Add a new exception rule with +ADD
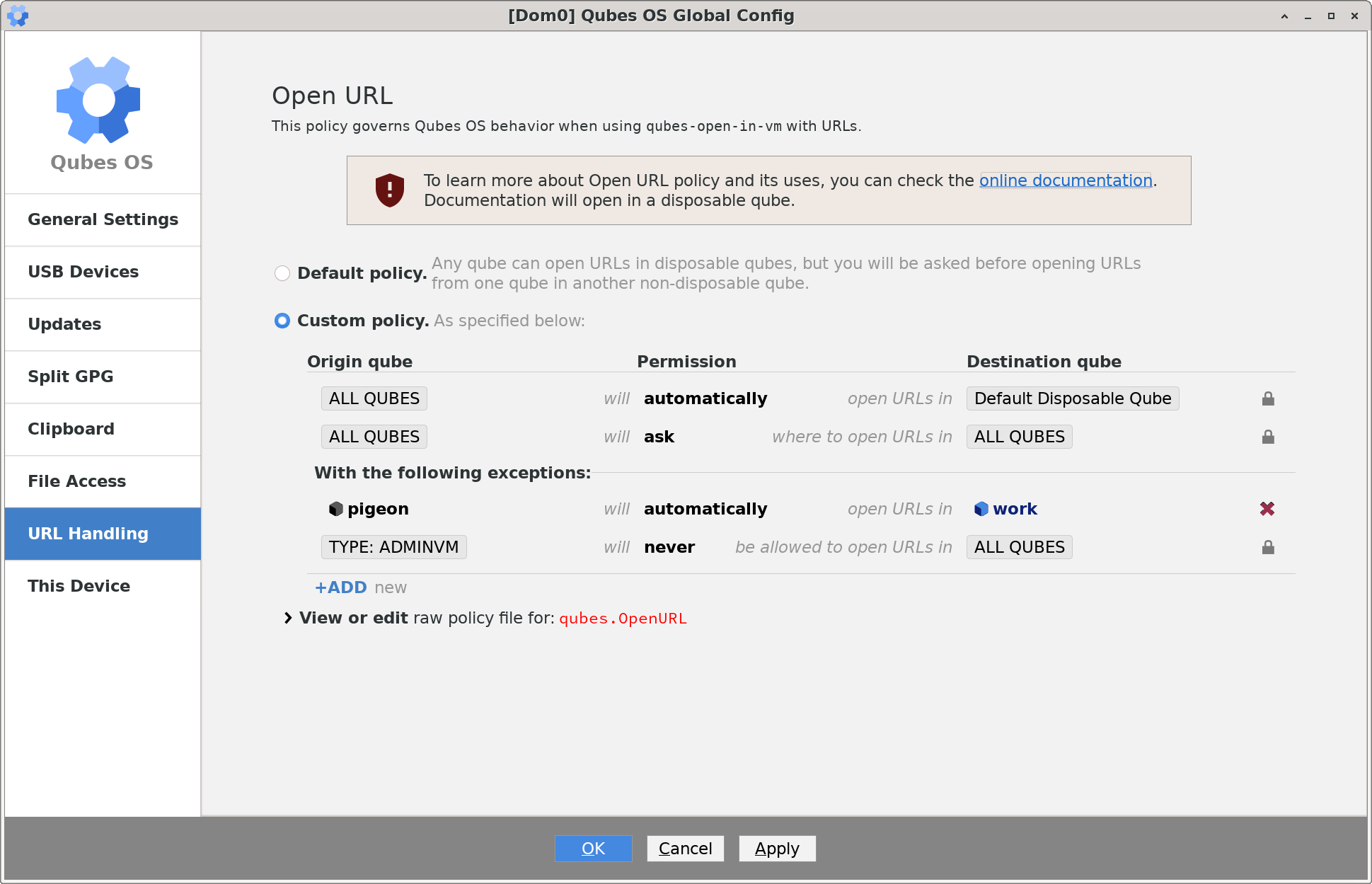Image resolution: width=1372 pixels, height=884 pixels. [x=340, y=587]
